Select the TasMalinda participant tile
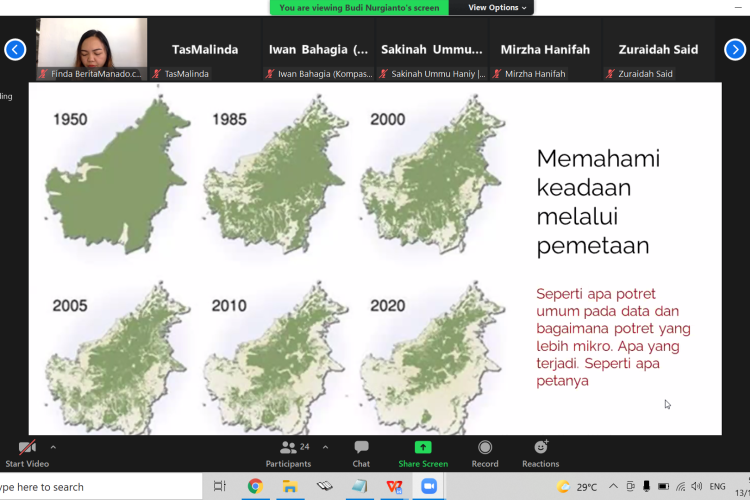750x500 pixels. 205,50
